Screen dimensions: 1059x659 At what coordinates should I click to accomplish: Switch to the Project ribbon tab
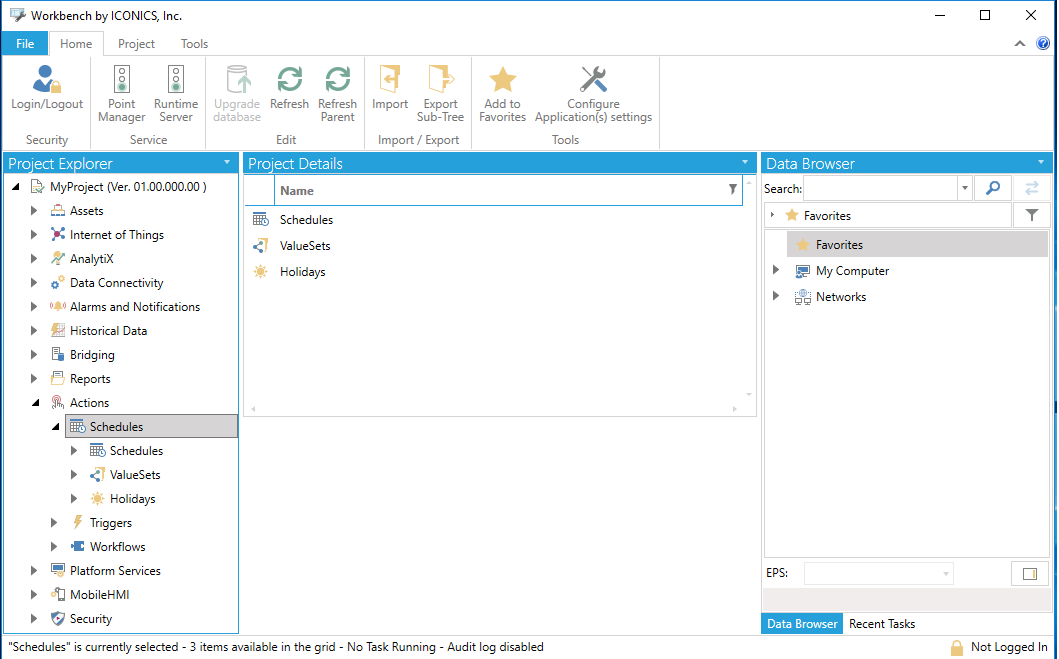click(135, 43)
